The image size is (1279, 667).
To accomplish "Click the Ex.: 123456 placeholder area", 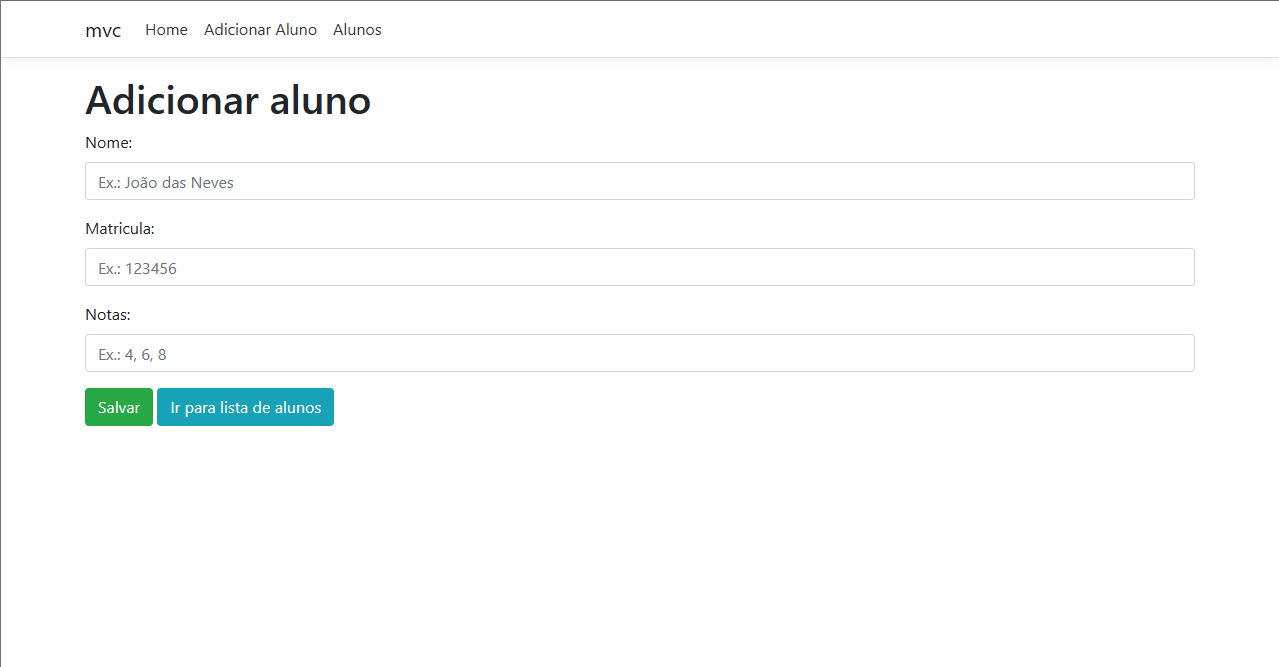I will [136, 268].
